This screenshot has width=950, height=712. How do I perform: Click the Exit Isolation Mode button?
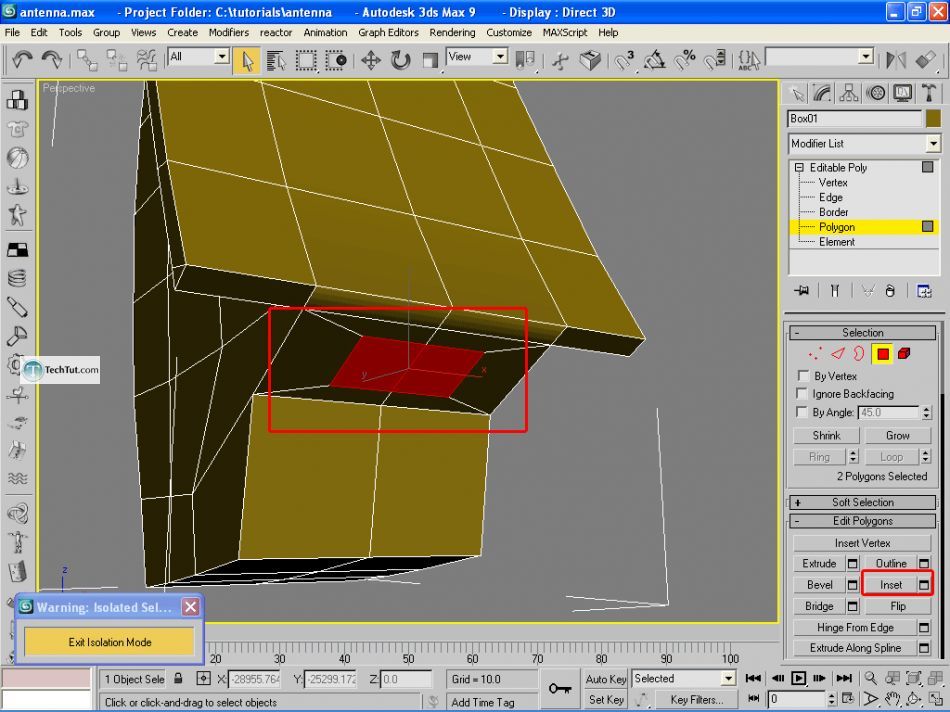pos(110,642)
